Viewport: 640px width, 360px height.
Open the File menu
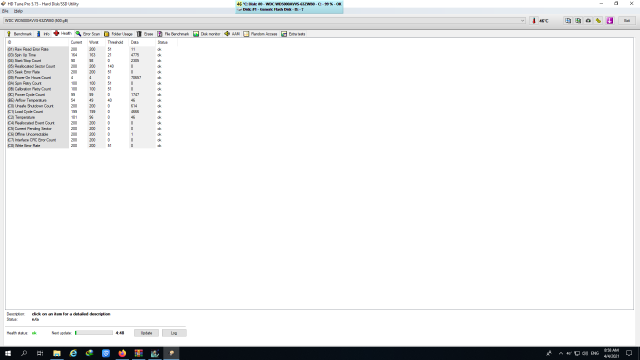(5, 11)
